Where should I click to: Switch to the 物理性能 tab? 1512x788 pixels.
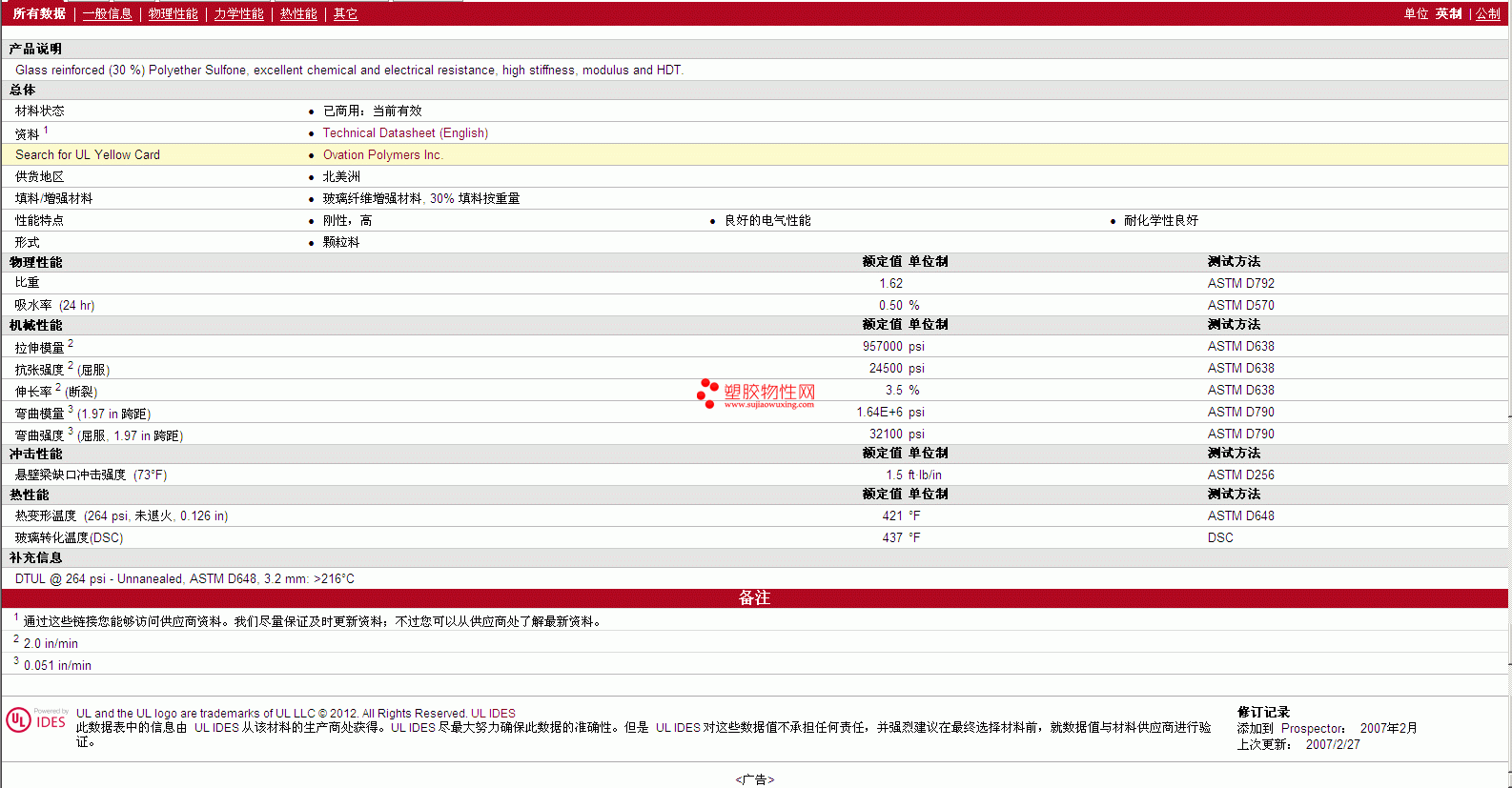pos(174,13)
